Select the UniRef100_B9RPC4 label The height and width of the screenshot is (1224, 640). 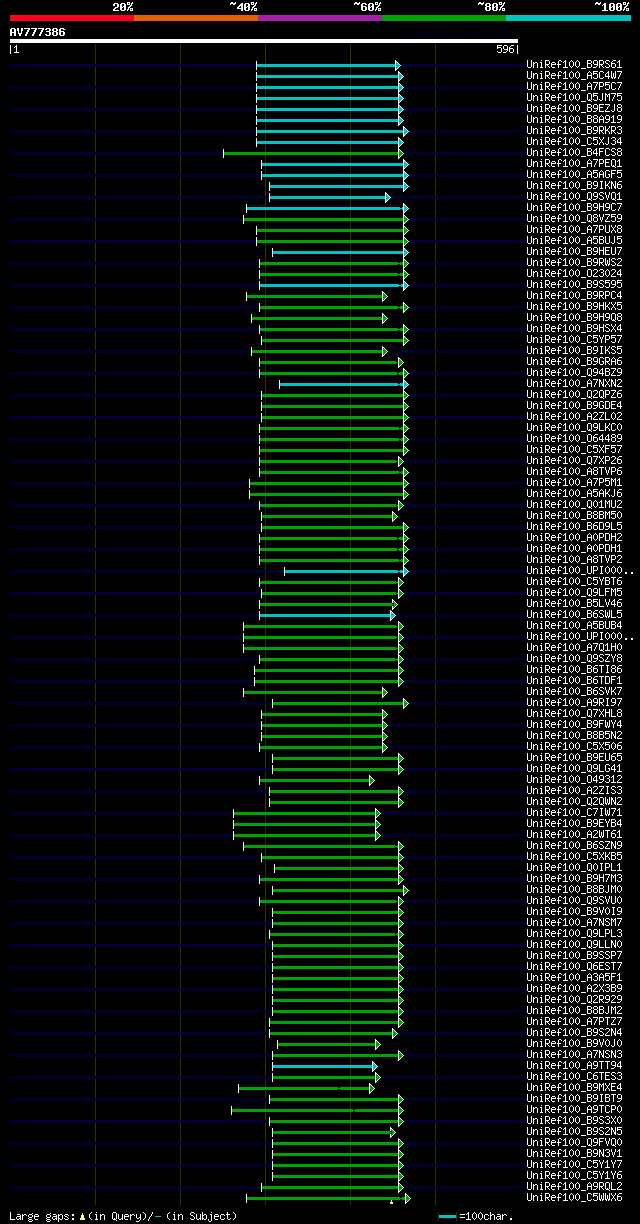(574, 295)
